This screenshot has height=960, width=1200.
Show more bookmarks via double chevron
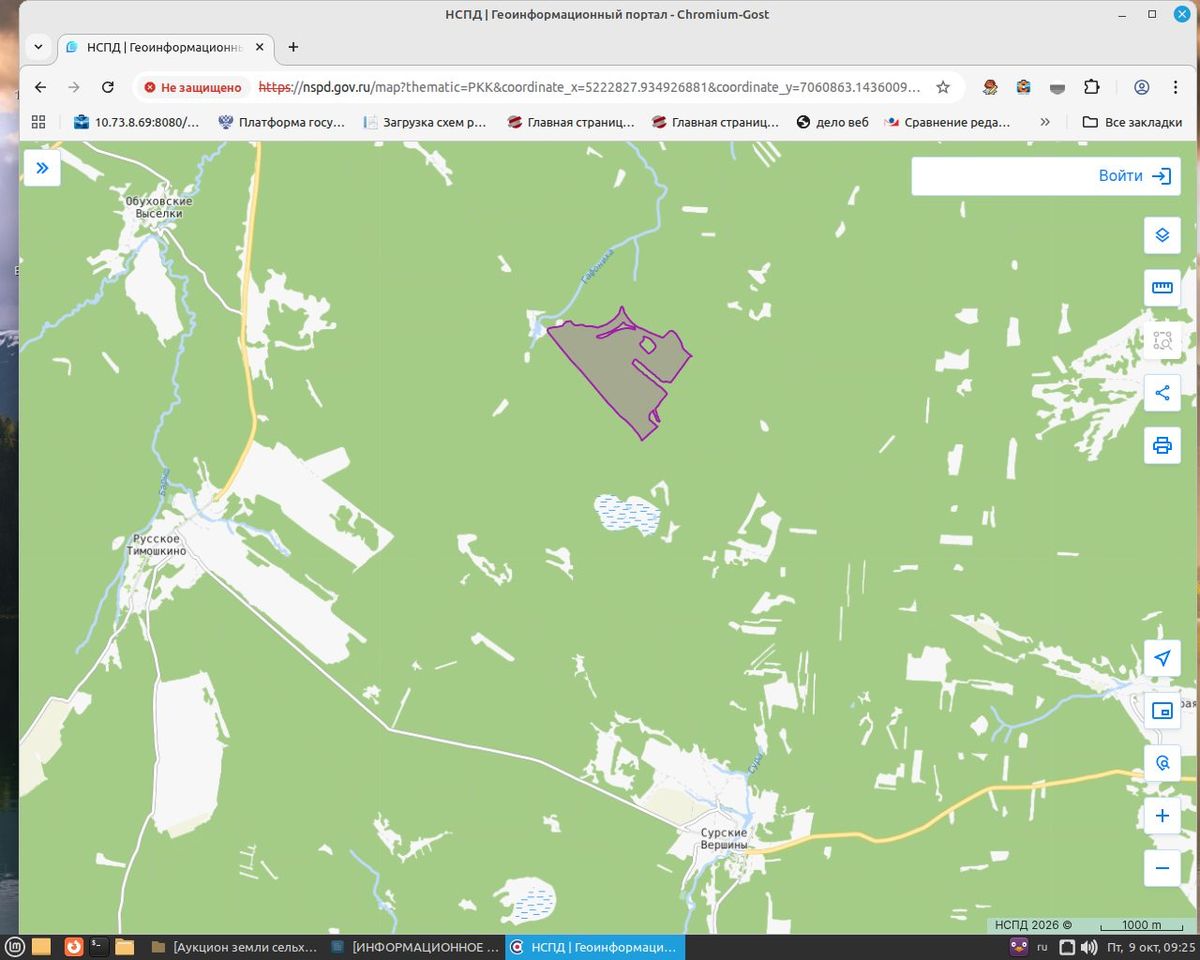pyautogui.click(x=1045, y=122)
